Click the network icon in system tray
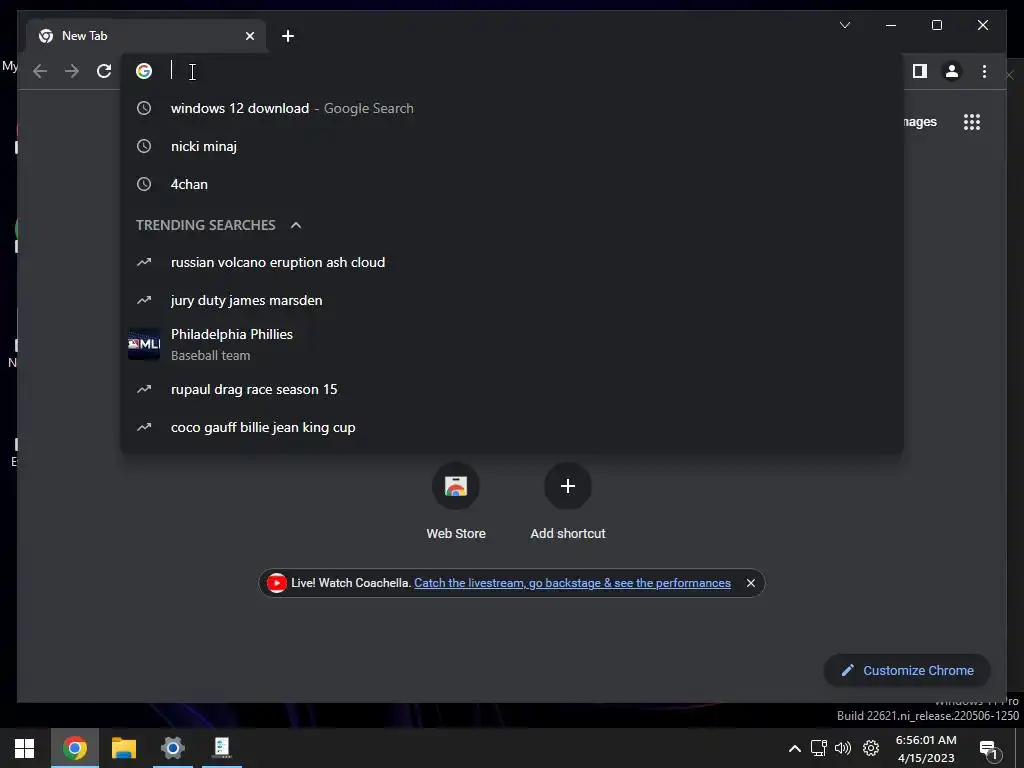 tap(818, 748)
